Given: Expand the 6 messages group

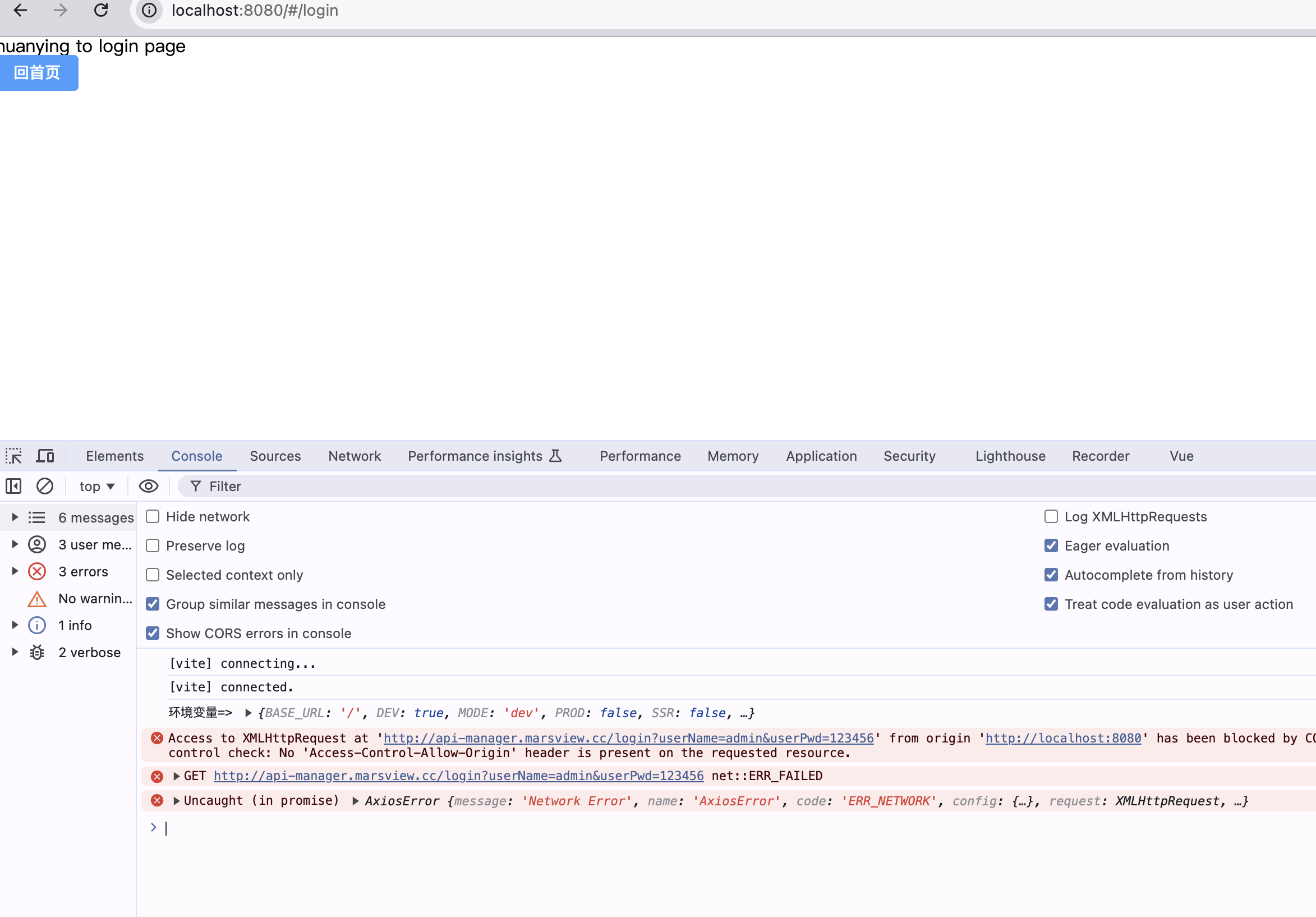Looking at the screenshot, I should click(x=15, y=518).
